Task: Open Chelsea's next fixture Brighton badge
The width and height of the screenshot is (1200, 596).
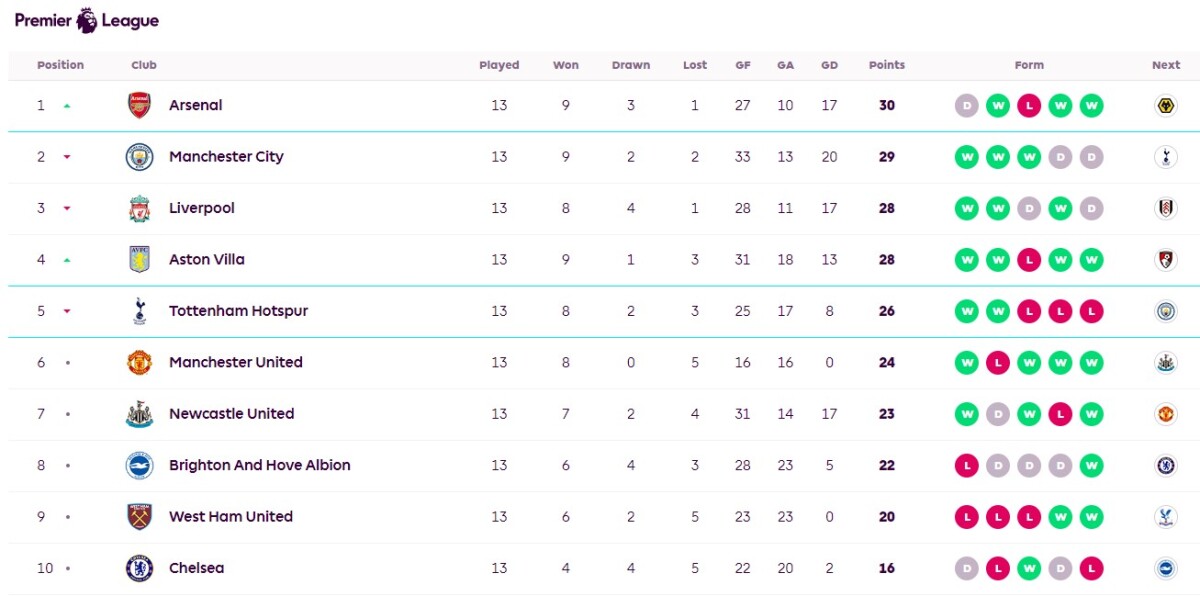Action: click(1165, 568)
